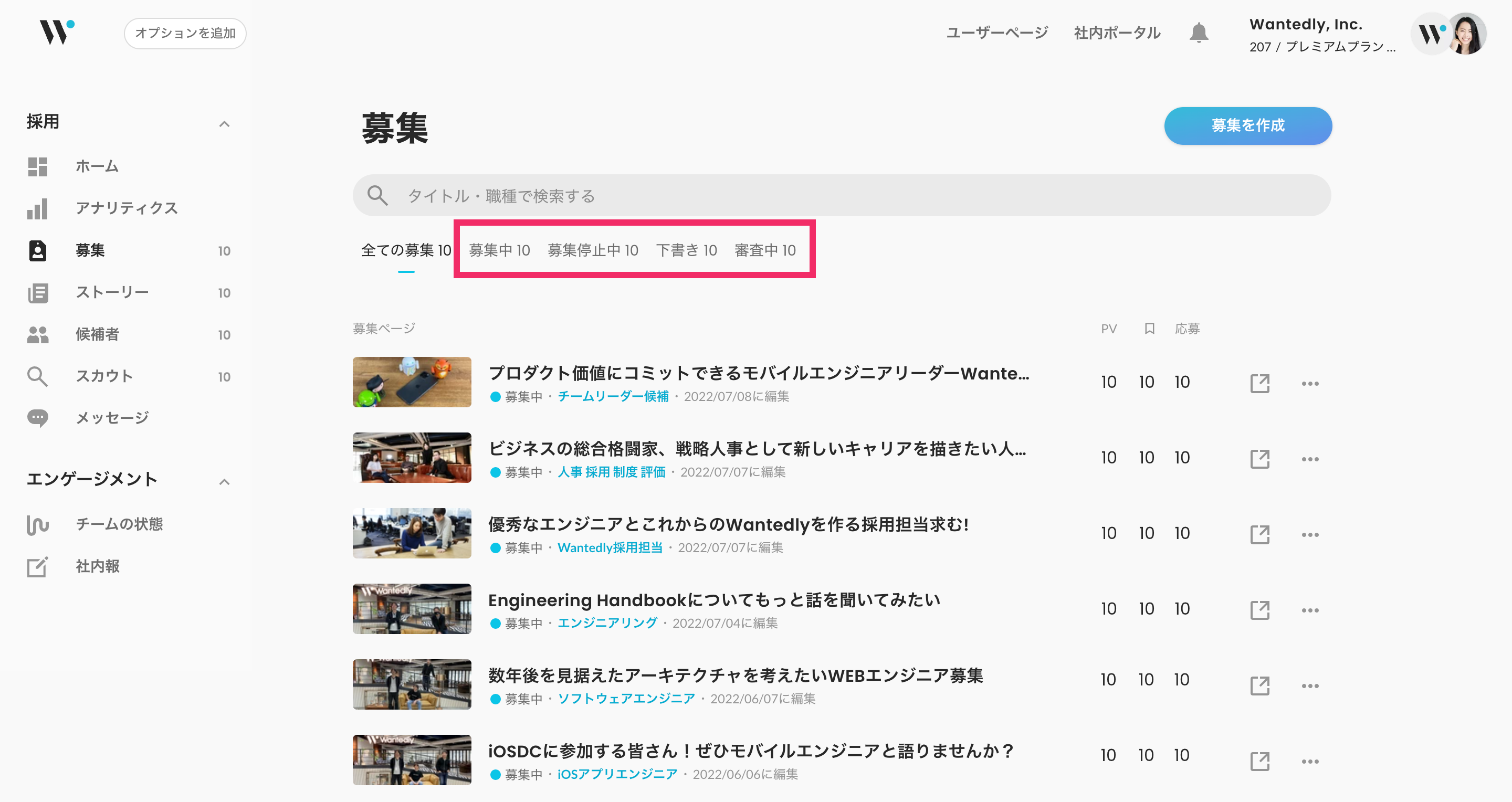Click チームの状態 icon in sidebar
This screenshot has height=802, width=1512.
[38, 524]
